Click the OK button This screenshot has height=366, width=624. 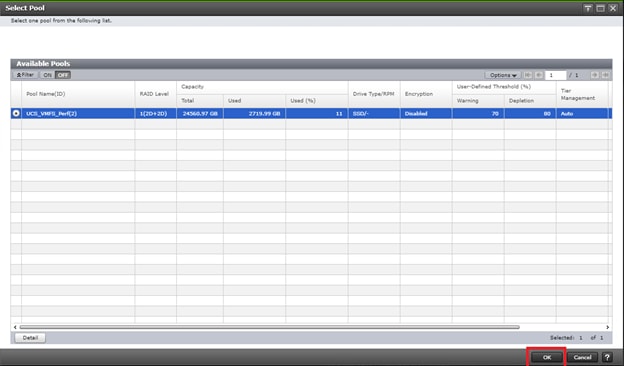click(547, 357)
